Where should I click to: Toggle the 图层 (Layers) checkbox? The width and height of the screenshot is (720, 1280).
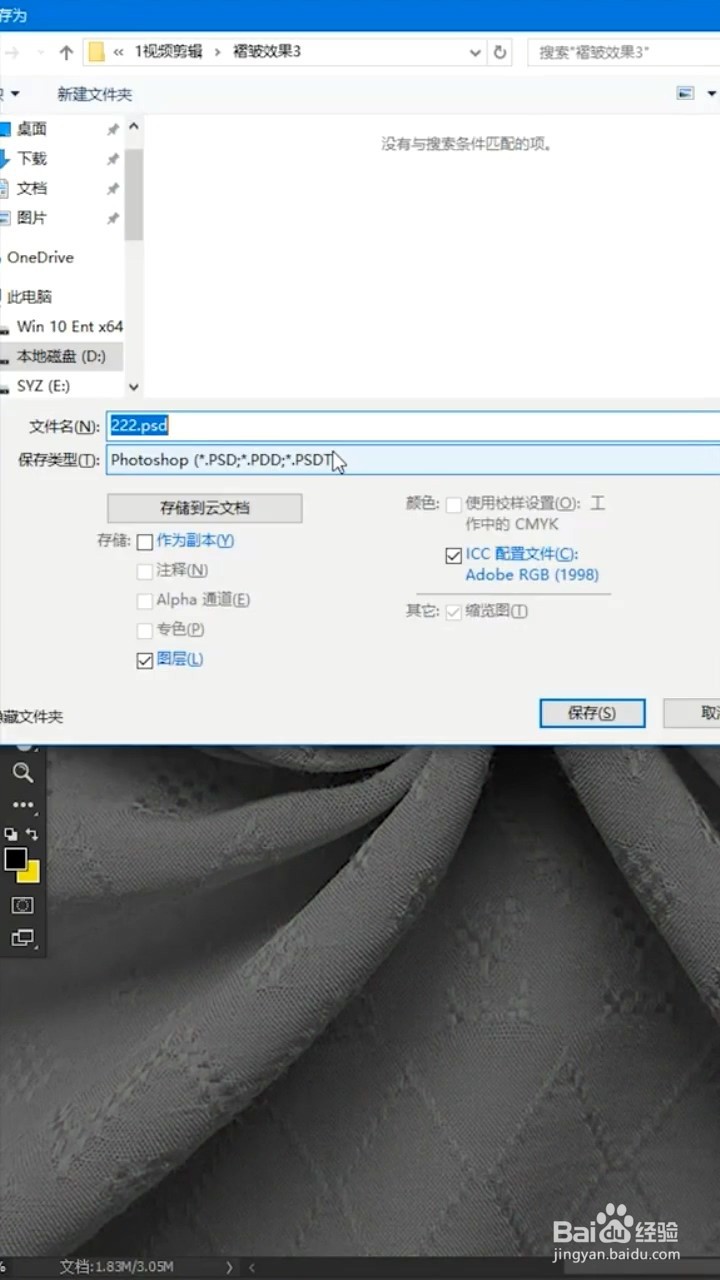pos(145,660)
